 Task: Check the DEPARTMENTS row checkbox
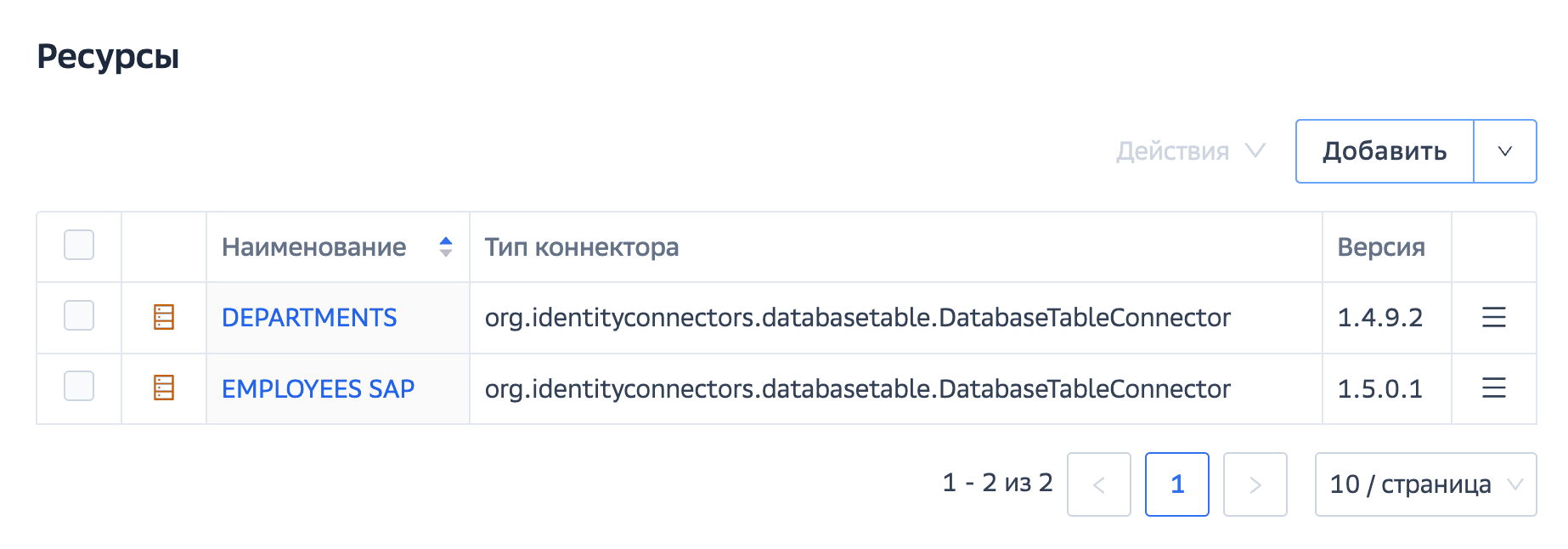click(x=79, y=316)
